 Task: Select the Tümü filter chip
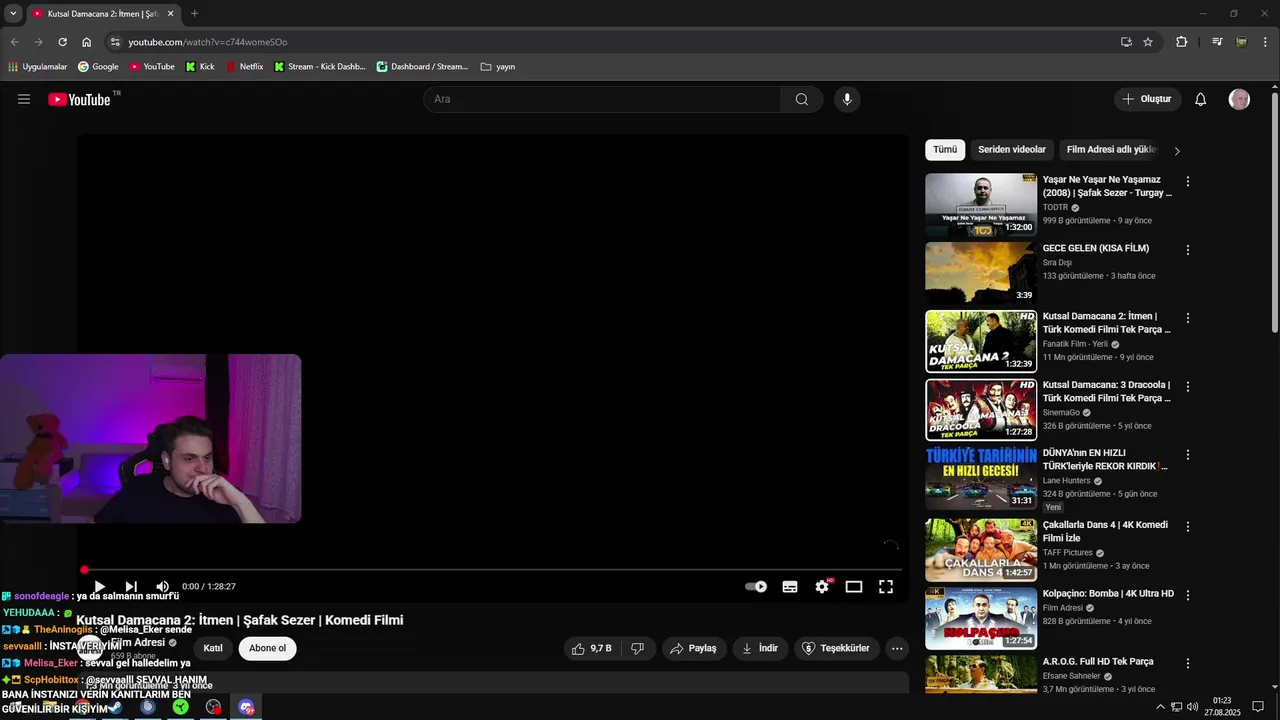945,150
